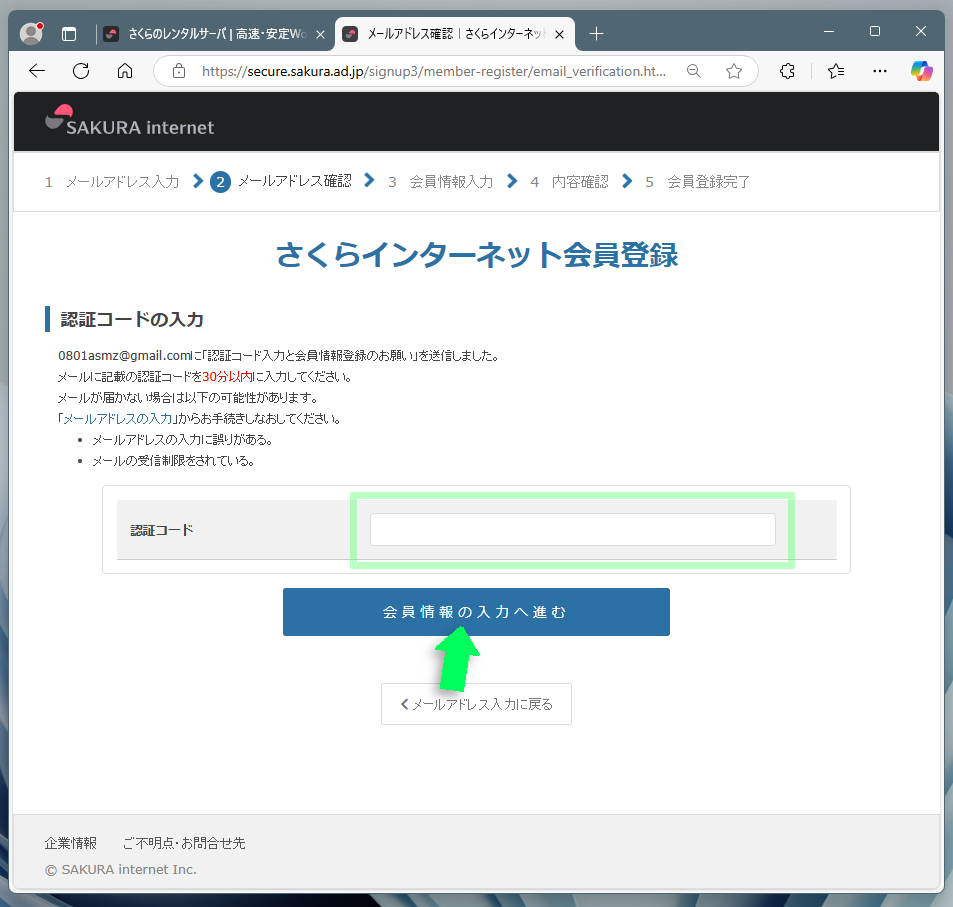Screen dimensions: 953x907
Task: Click the browser profile avatar icon
Action: 31,33
